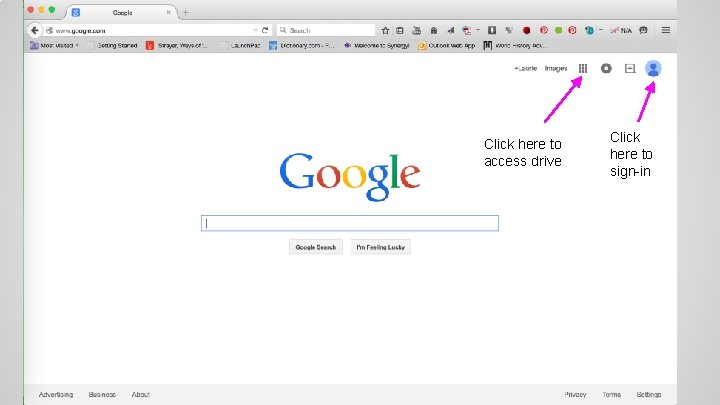
Task: Close the Google tab
Action: tap(169, 12)
